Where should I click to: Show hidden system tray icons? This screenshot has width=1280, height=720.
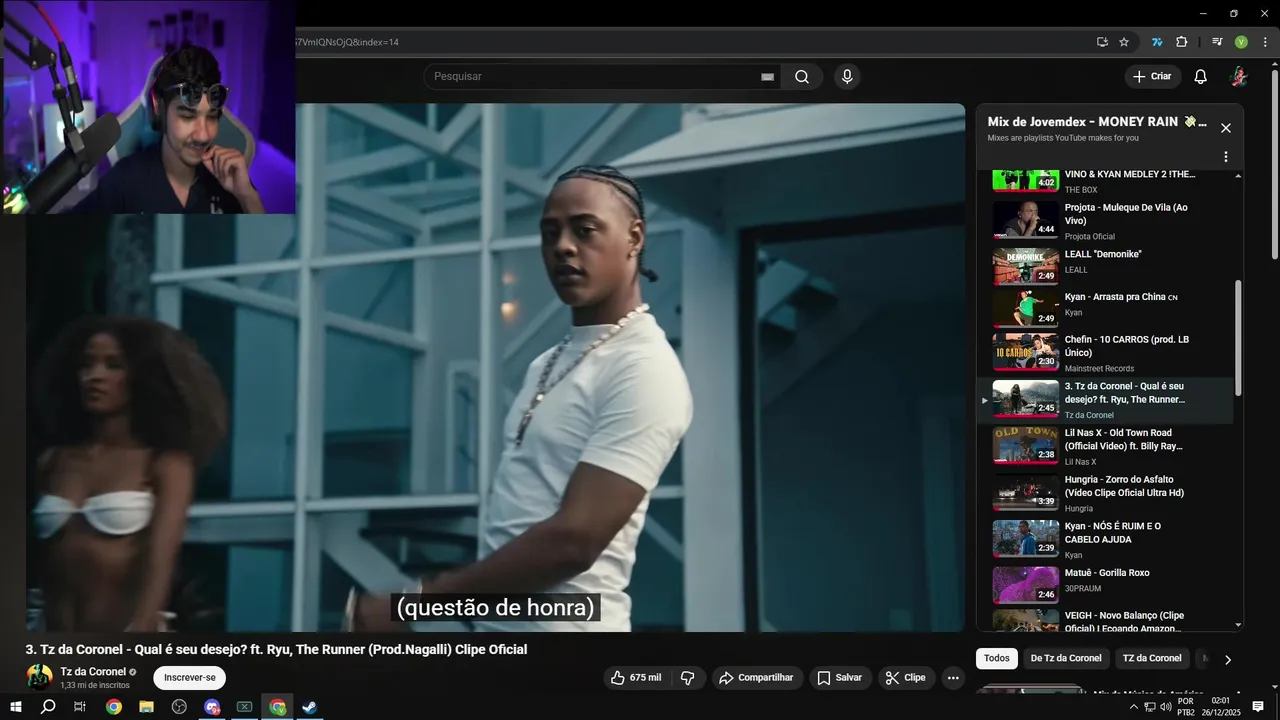(x=1133, y=707)
